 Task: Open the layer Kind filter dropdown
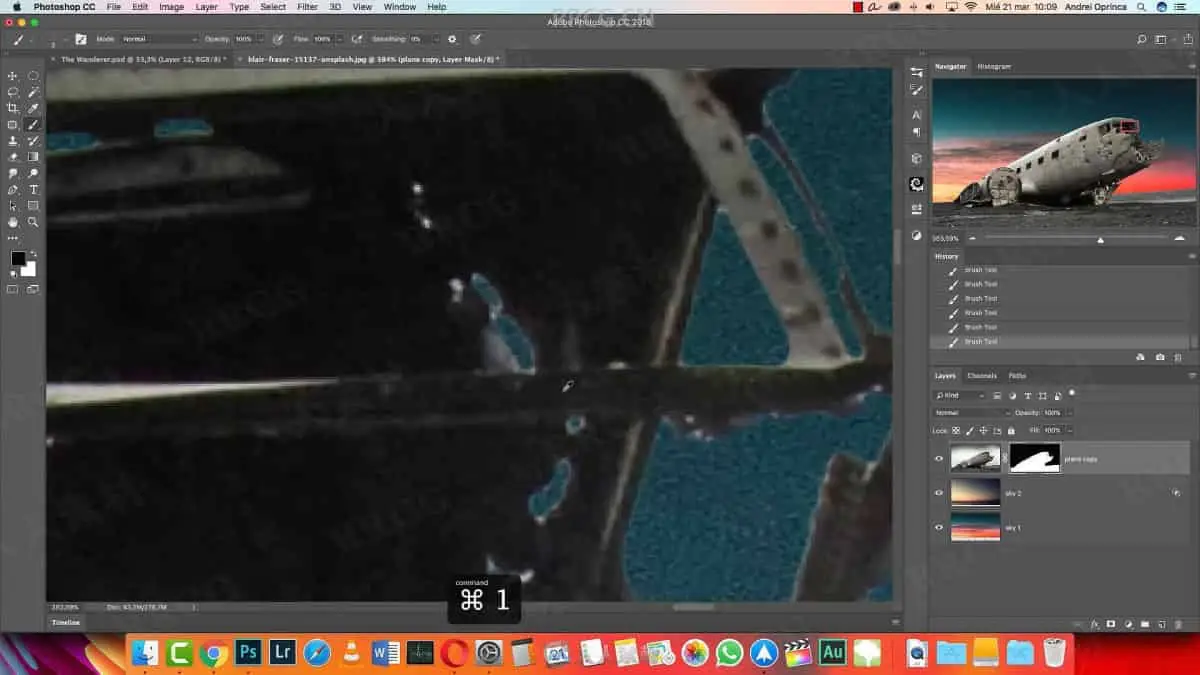961,395
